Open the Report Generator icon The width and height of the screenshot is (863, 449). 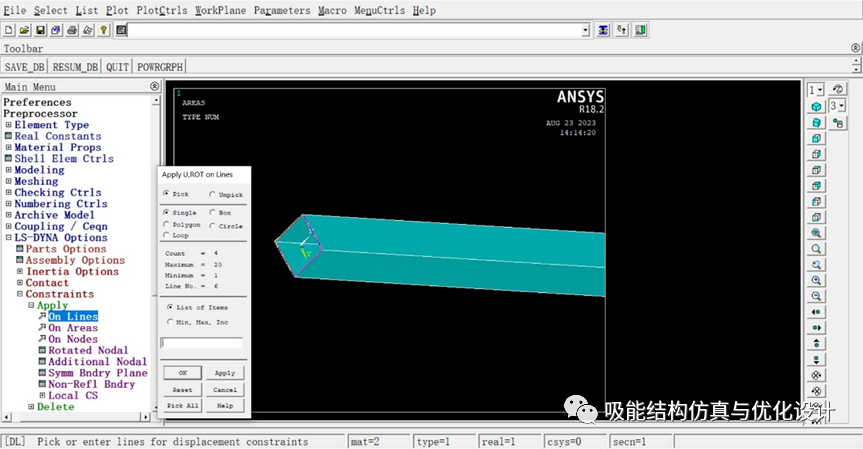(x=88, y=30)
